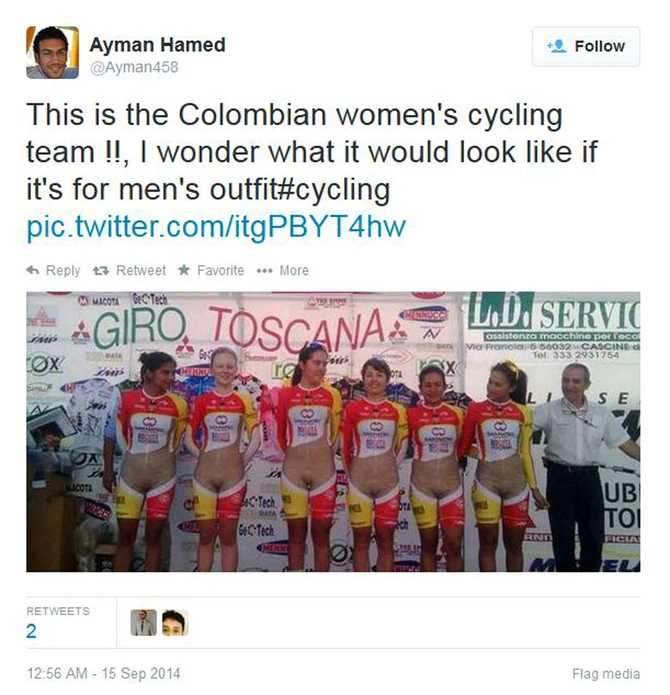Click the Favorite star icon
The width and height of the screenshot is (670, 695).
pyautogui.click(x=184, y=269)
